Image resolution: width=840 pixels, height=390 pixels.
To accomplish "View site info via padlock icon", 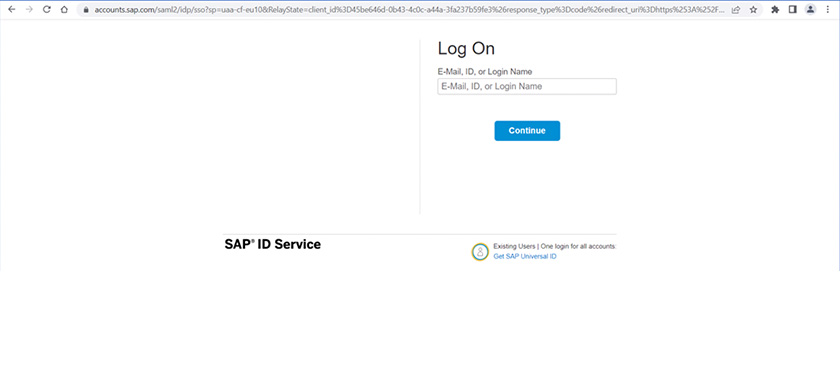I will tap(85, 10).
